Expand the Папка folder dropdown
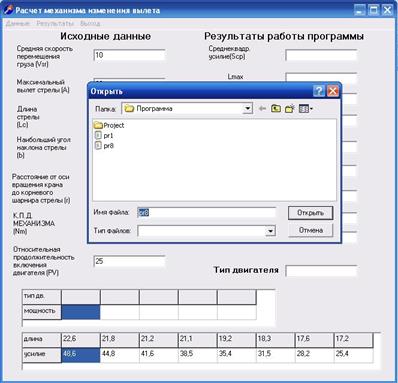398x383 pixels. coord(247,109)
